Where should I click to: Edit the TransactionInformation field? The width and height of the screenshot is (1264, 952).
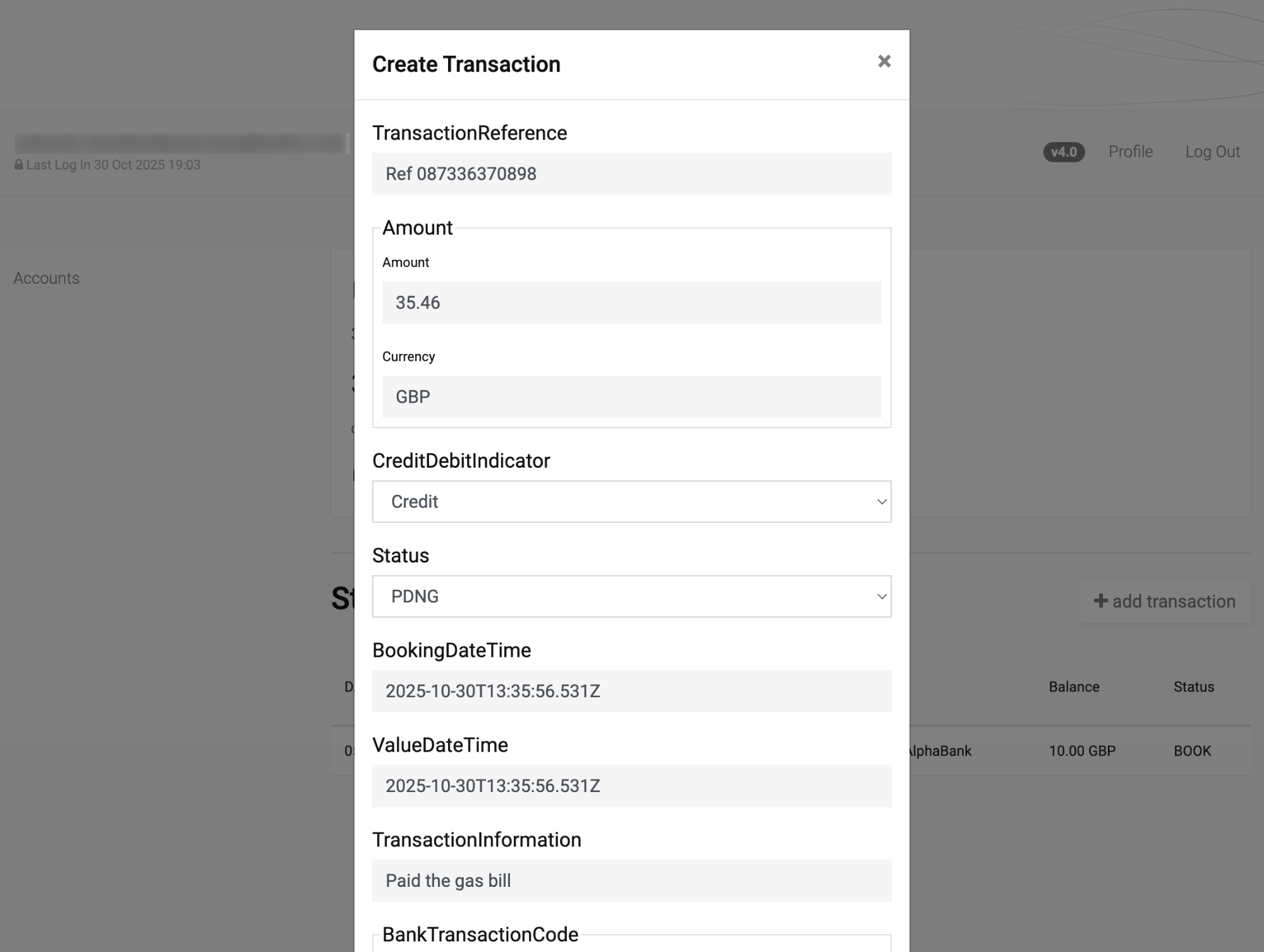click(x=631, y=881)
